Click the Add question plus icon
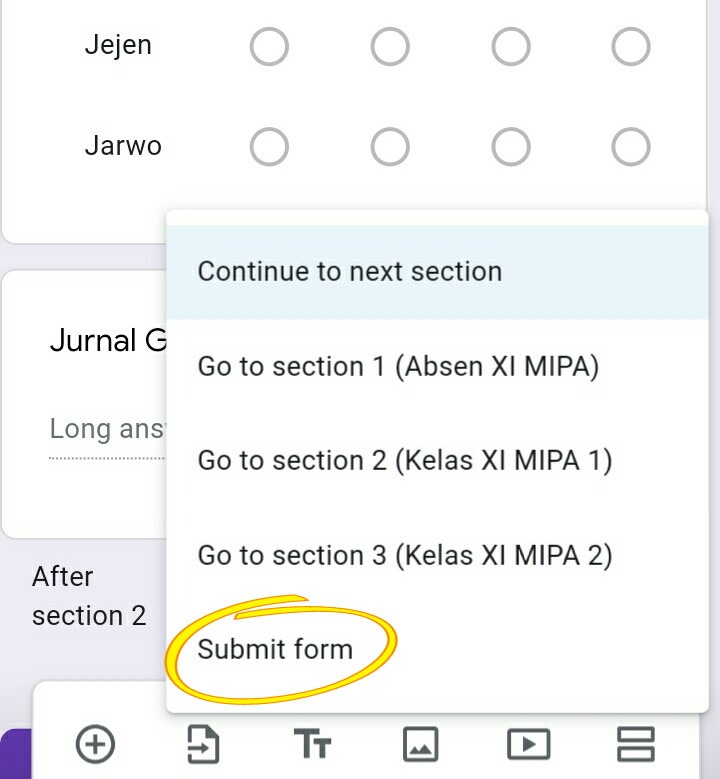 pyautogui.click(x=95, y=744)
